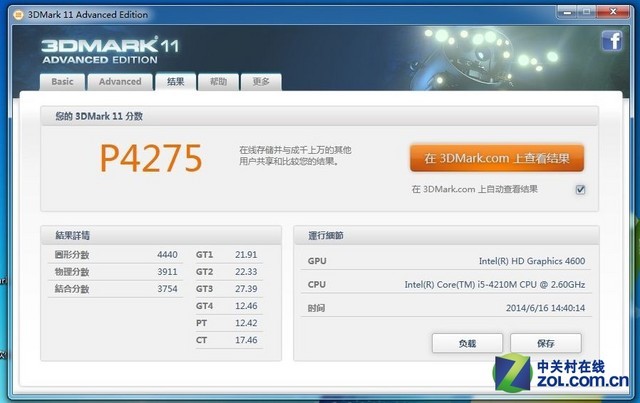The width and height of the screenshot is (640, 403).
Task: Toggle auto-view results on 3DMark.com checkbox
Action: (x=580, y=189)
